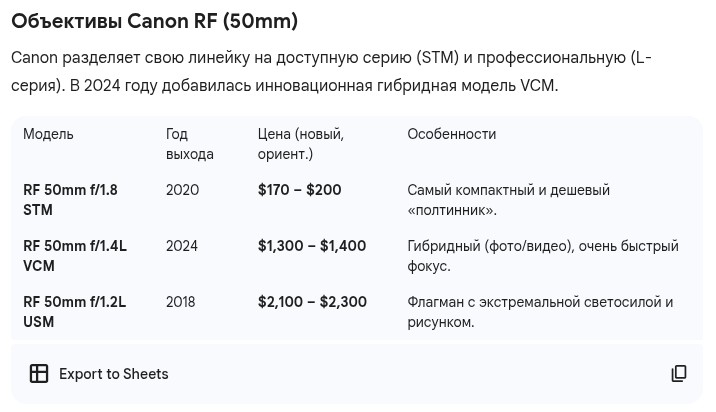Click the Гибридный (фото/видео) description cell

[542, 256]
